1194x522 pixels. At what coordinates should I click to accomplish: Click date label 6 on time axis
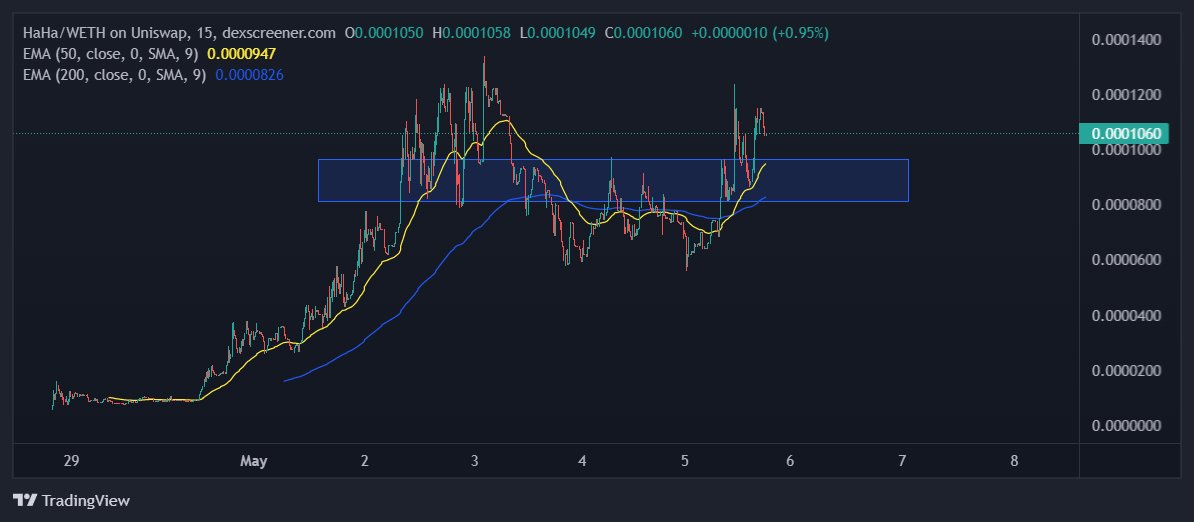pyautogui.click(x=790, y=460)
